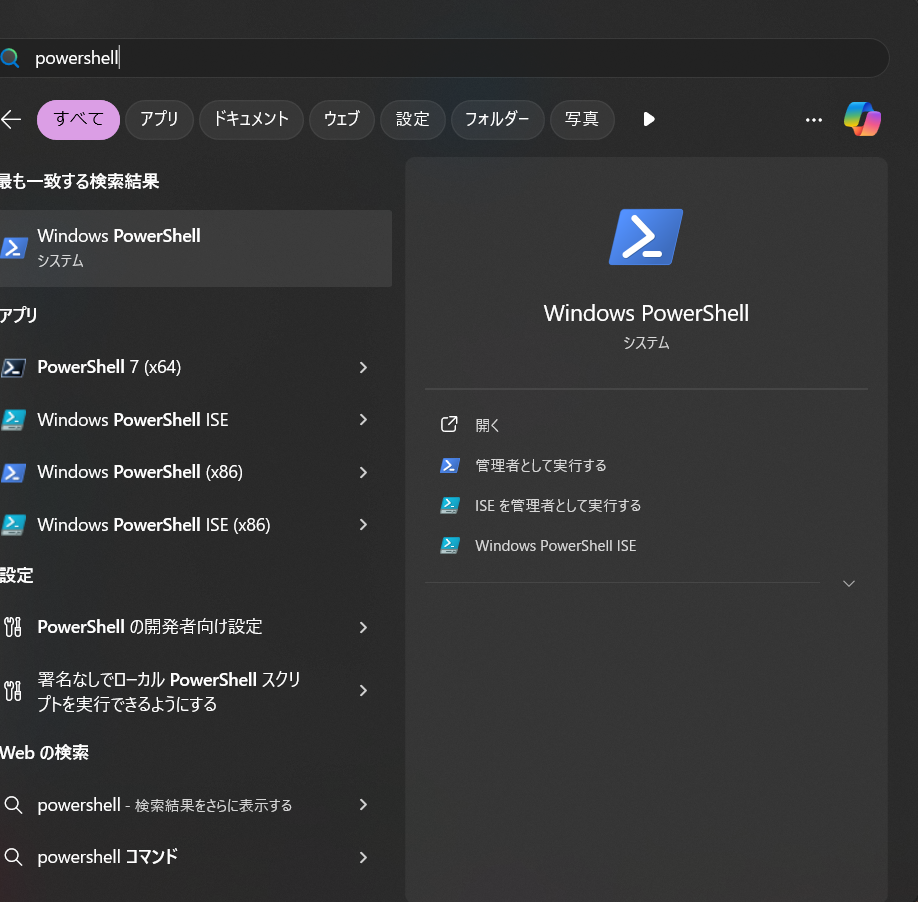
Task: Open the three-dot more options menu
Action: pos(813,120)
